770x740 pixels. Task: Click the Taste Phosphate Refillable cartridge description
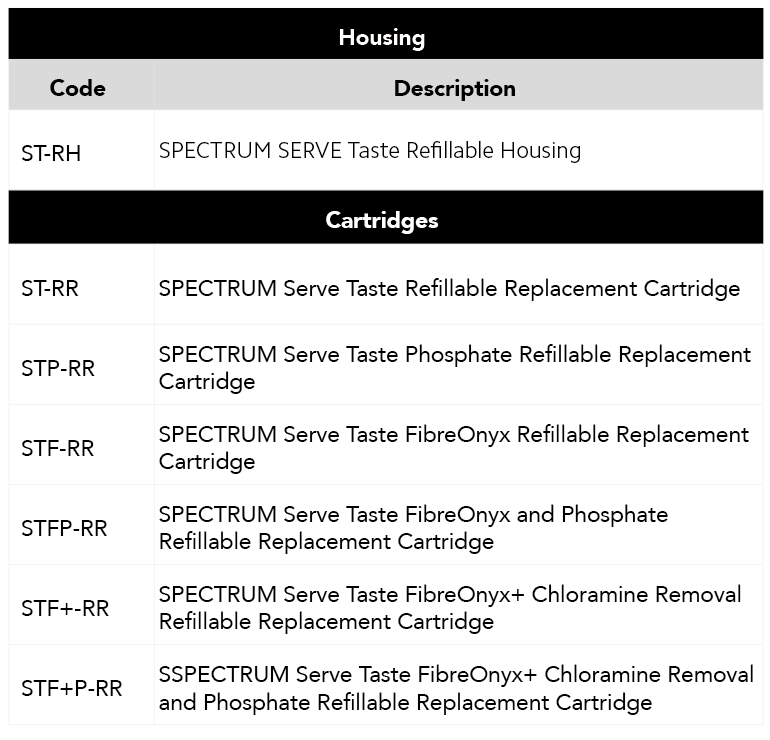click(455, 368)
